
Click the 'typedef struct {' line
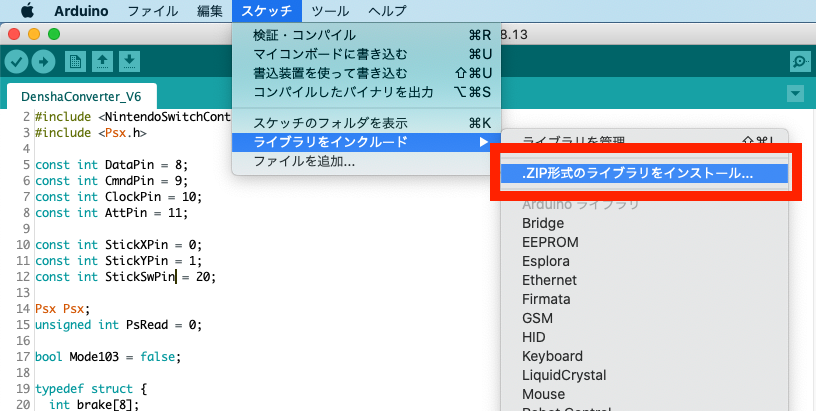(91, 389)
